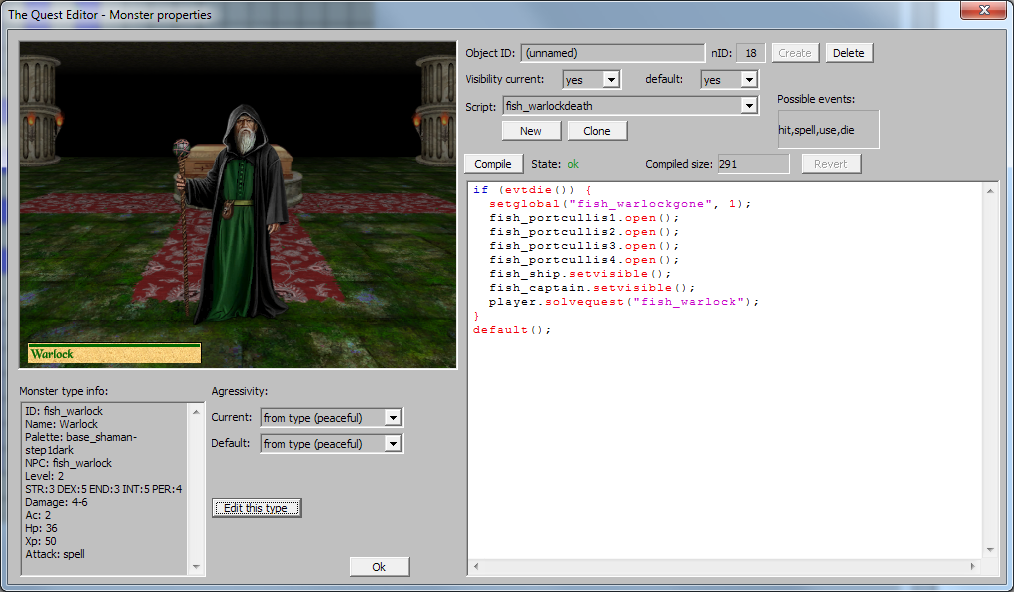1014x592 pixels.
Task: Close the Monster properties window
Action: [x=983, y=10]
